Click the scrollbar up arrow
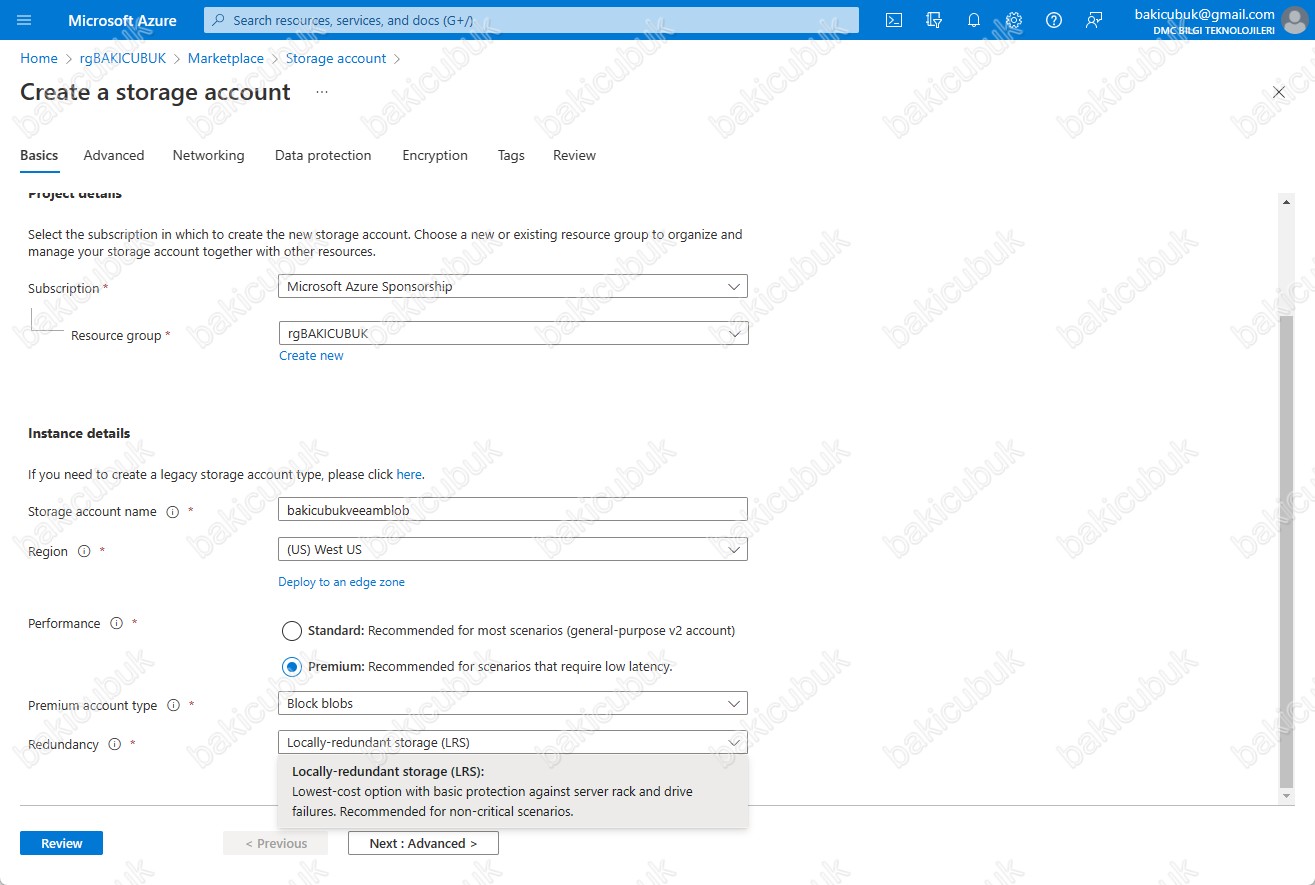The height and width of the screenshot is (885, 1315). click(1287, 202)
